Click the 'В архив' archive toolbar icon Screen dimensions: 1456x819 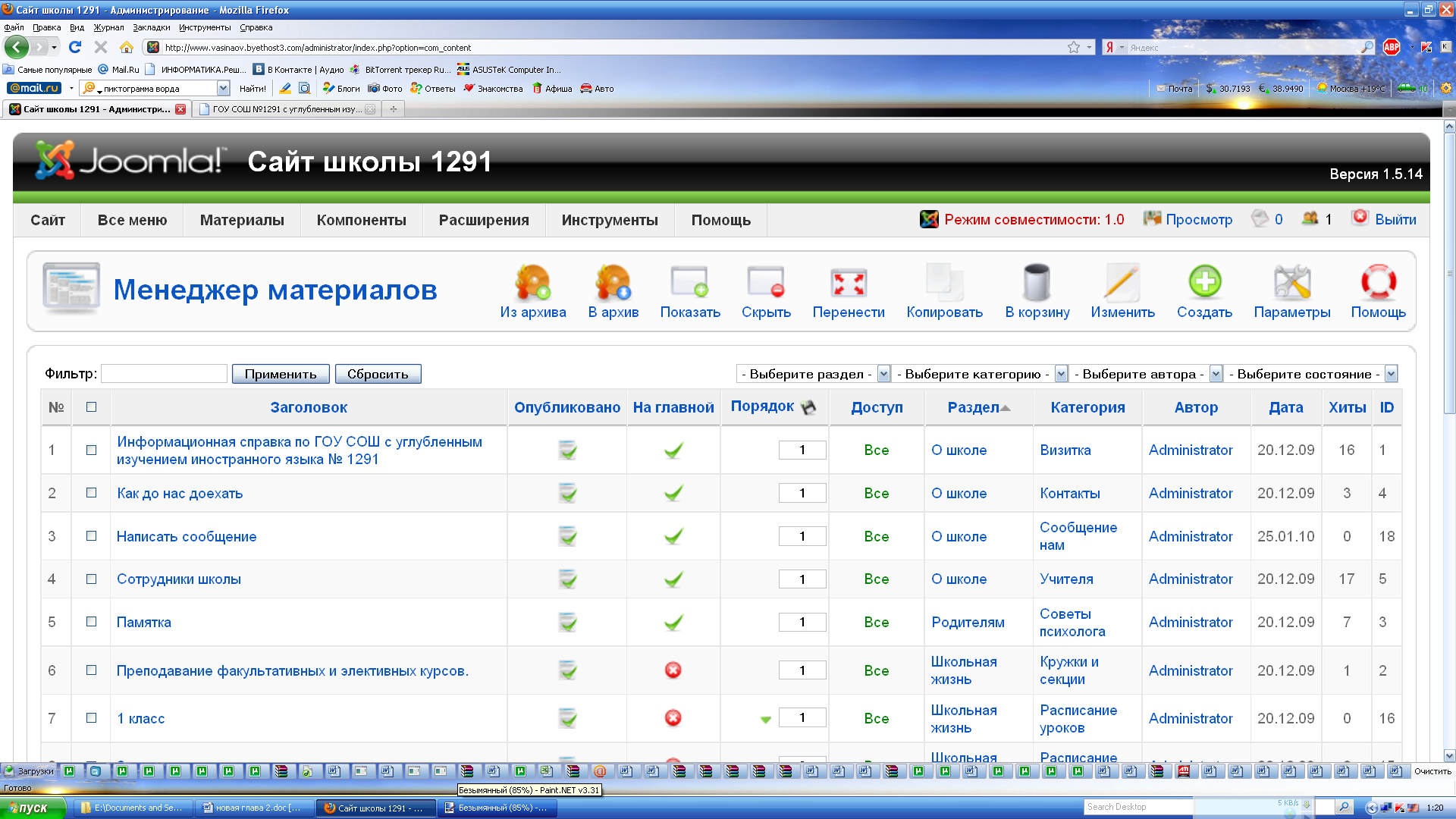(x=613, y=284)
